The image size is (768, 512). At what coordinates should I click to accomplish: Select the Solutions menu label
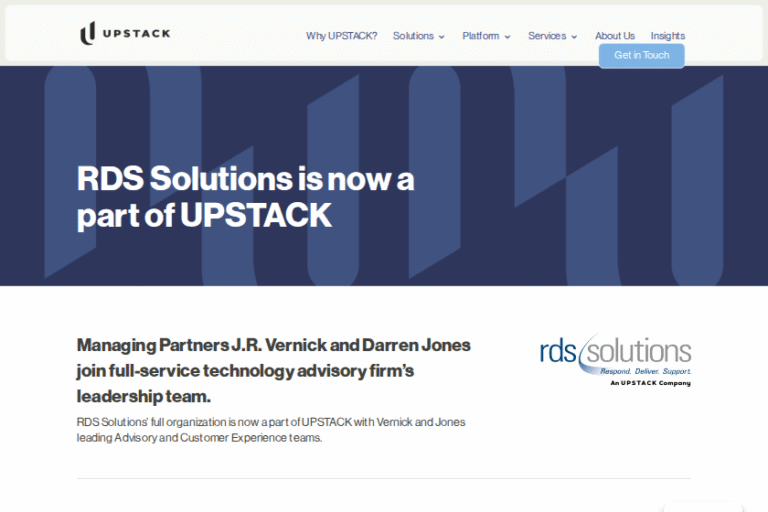(413, 36)
